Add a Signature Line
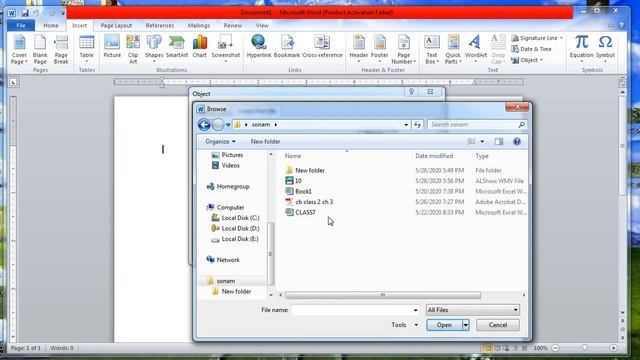 pyautogui.click(x=537, y=38)
